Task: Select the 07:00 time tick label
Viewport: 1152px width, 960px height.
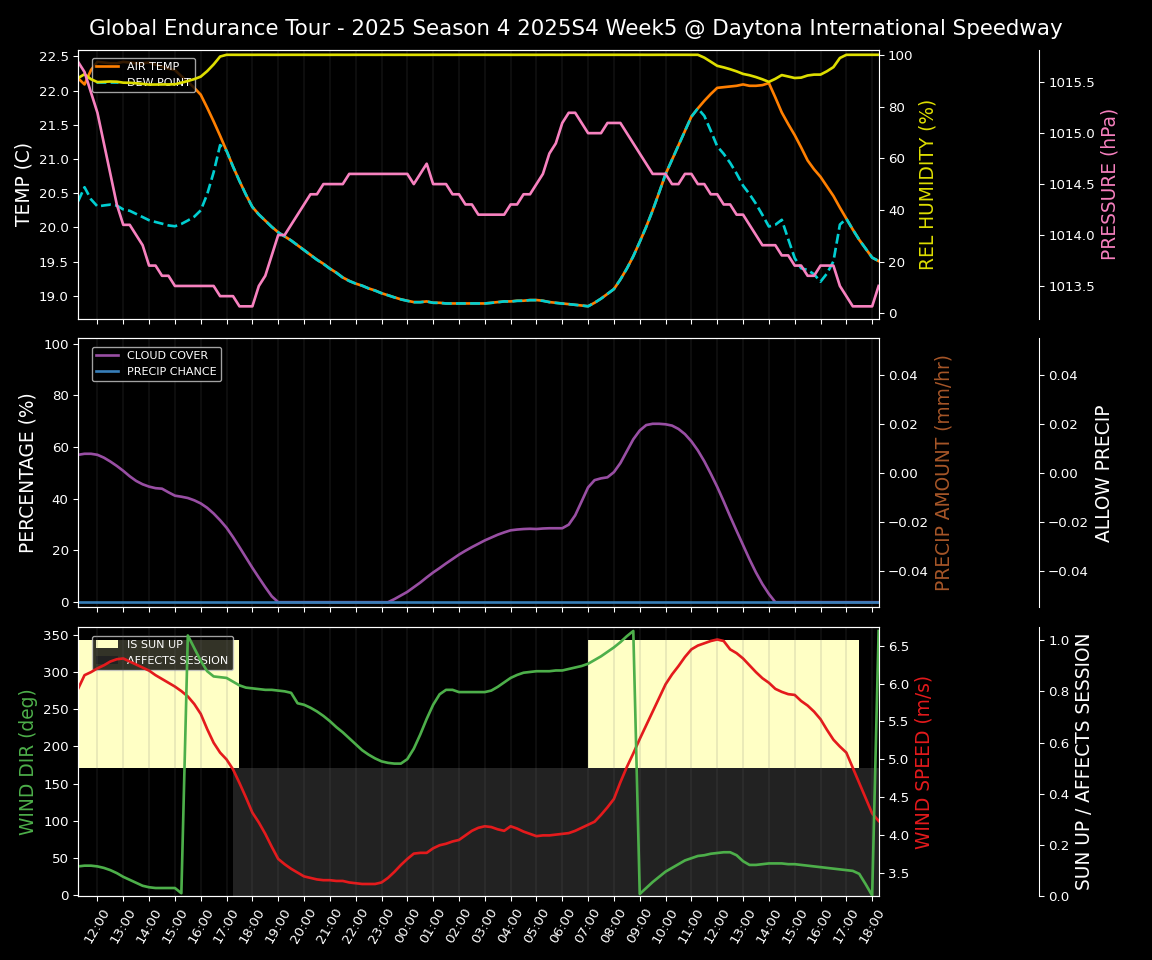Action: (590, 924)
